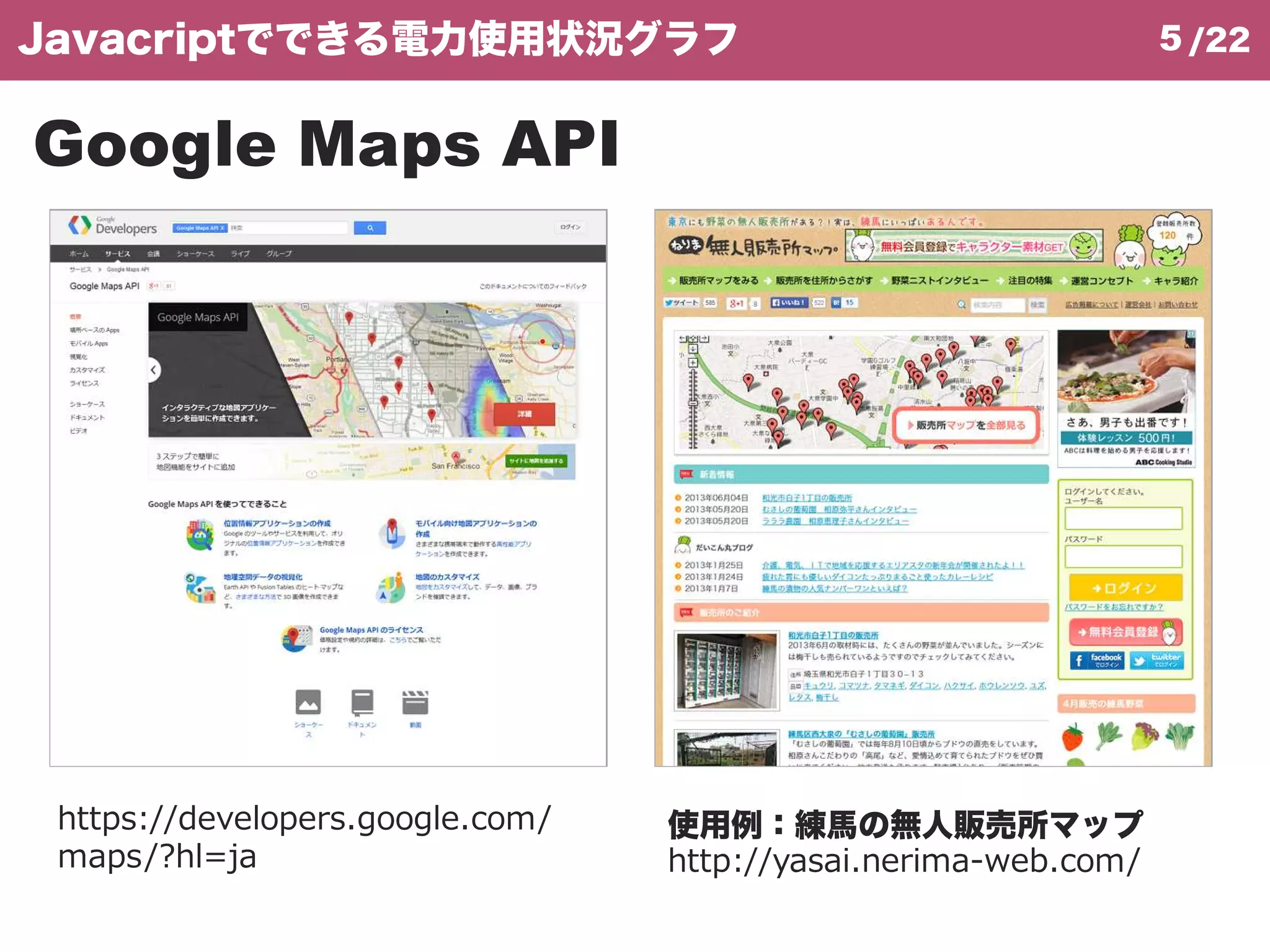Open the 注目の特集 menu item
Screen dimensions: 1270x952
1029,281
